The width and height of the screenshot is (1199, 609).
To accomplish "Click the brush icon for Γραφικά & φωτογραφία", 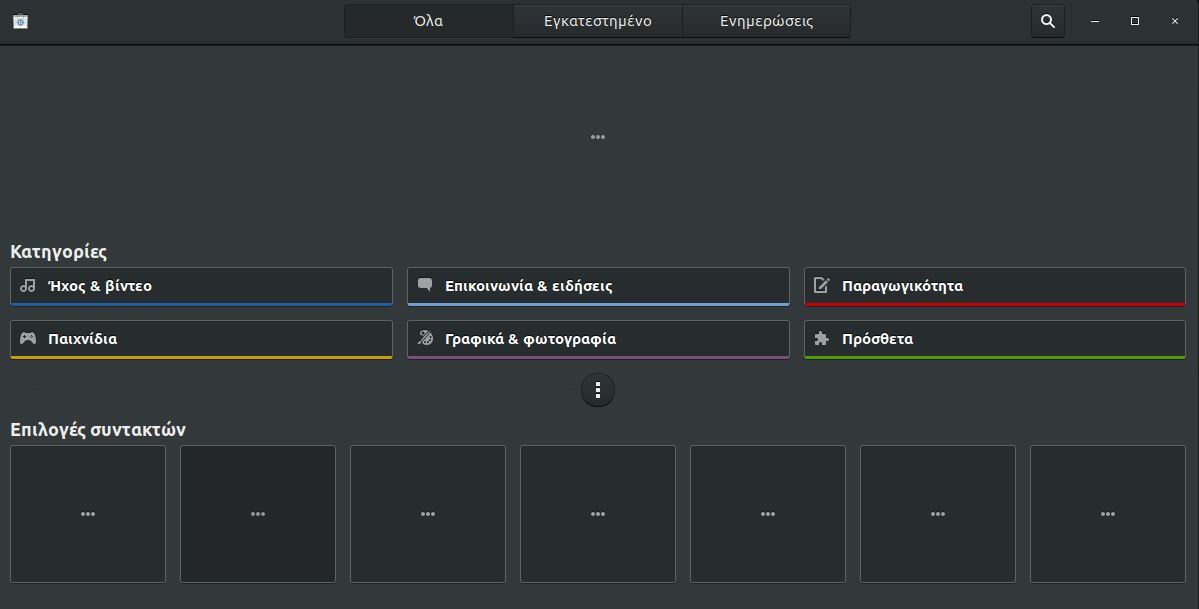I will 425,339.
